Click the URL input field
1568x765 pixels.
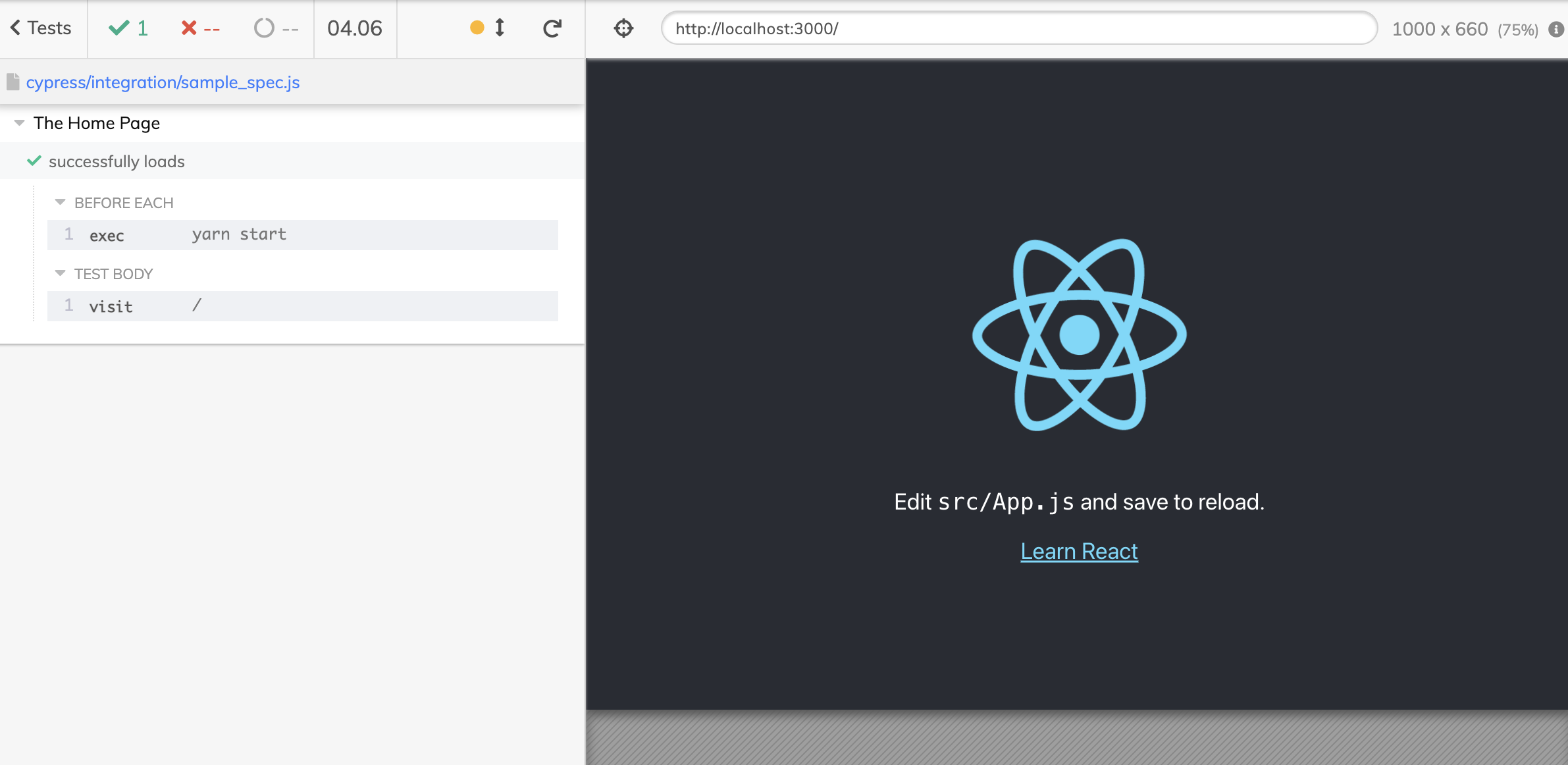(1020, 27)
